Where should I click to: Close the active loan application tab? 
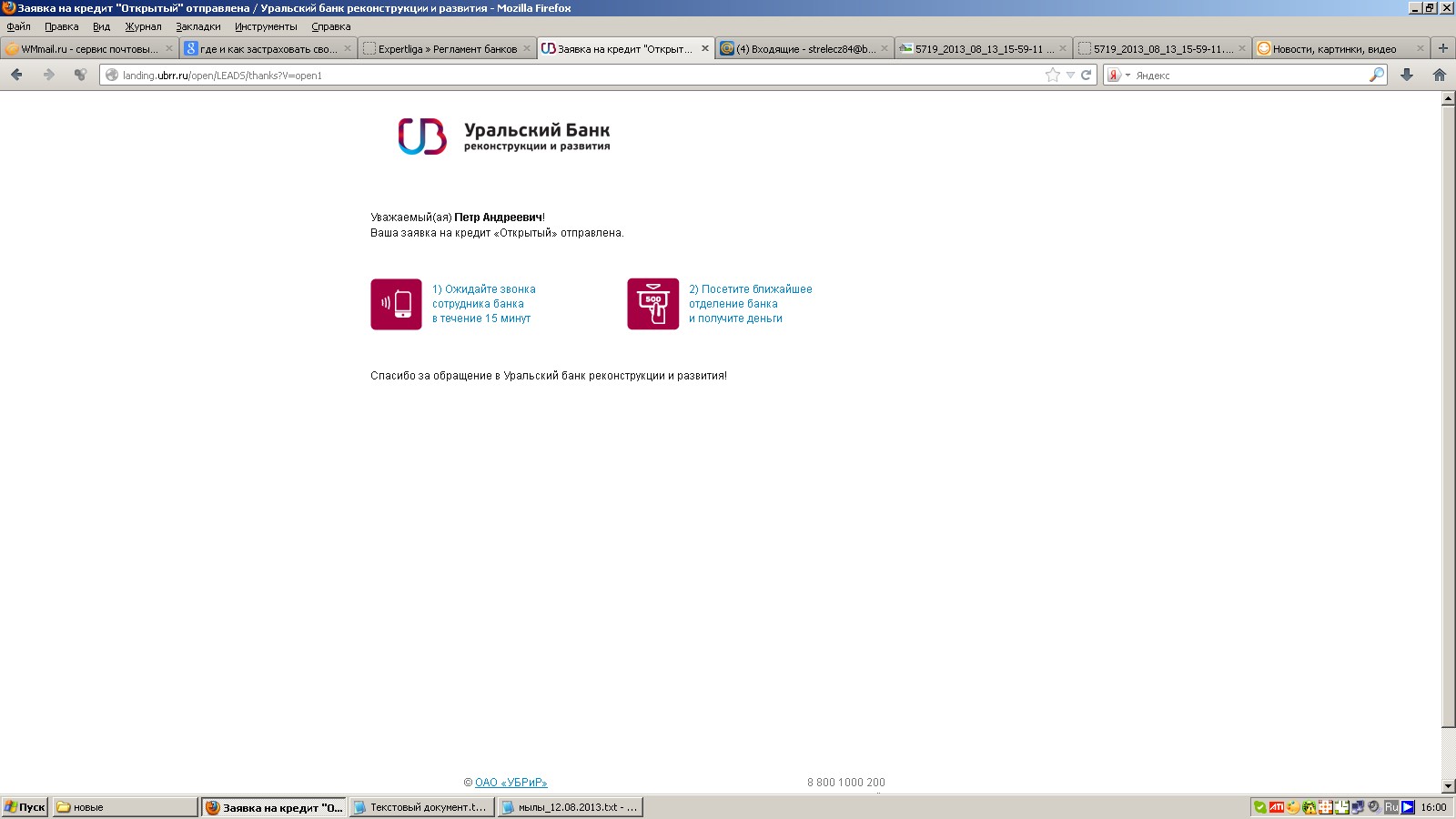click(705, 49)
